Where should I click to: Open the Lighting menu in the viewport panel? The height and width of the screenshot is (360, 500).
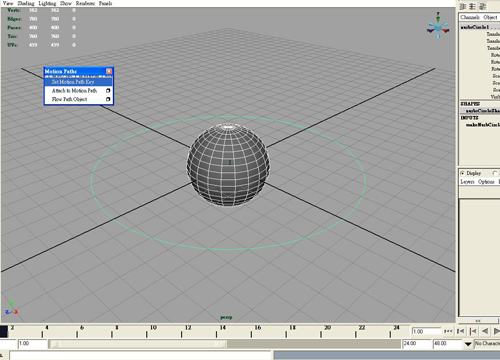[47, 3]
